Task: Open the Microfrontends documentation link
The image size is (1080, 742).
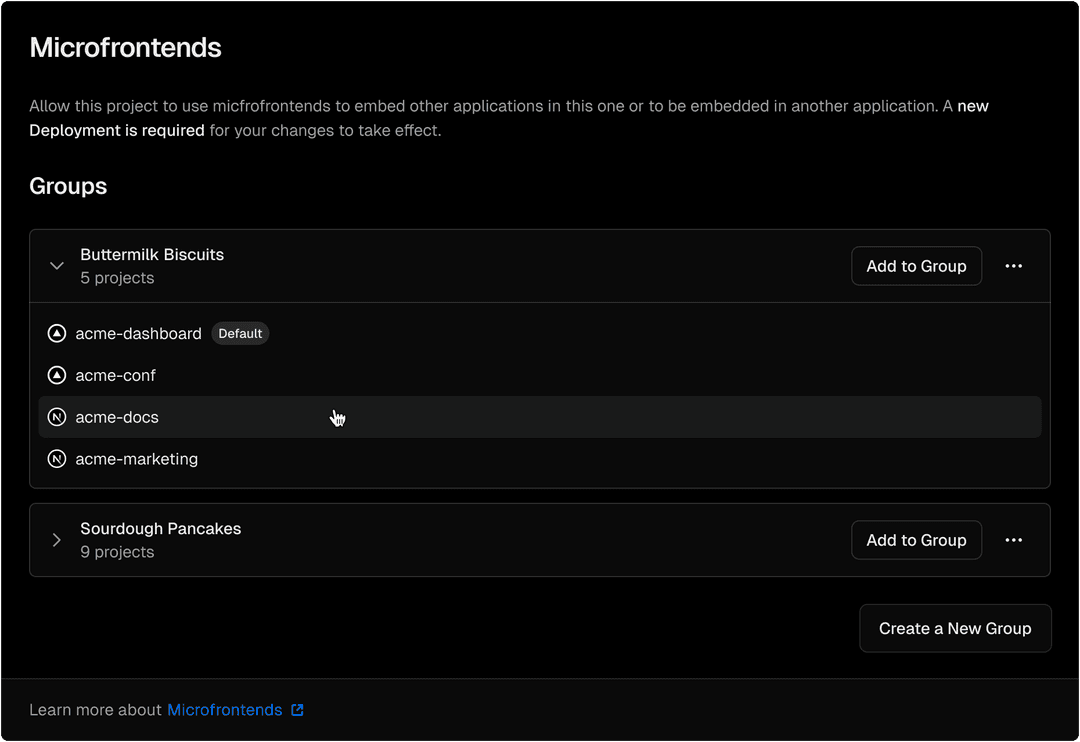Action: (225, 709)
